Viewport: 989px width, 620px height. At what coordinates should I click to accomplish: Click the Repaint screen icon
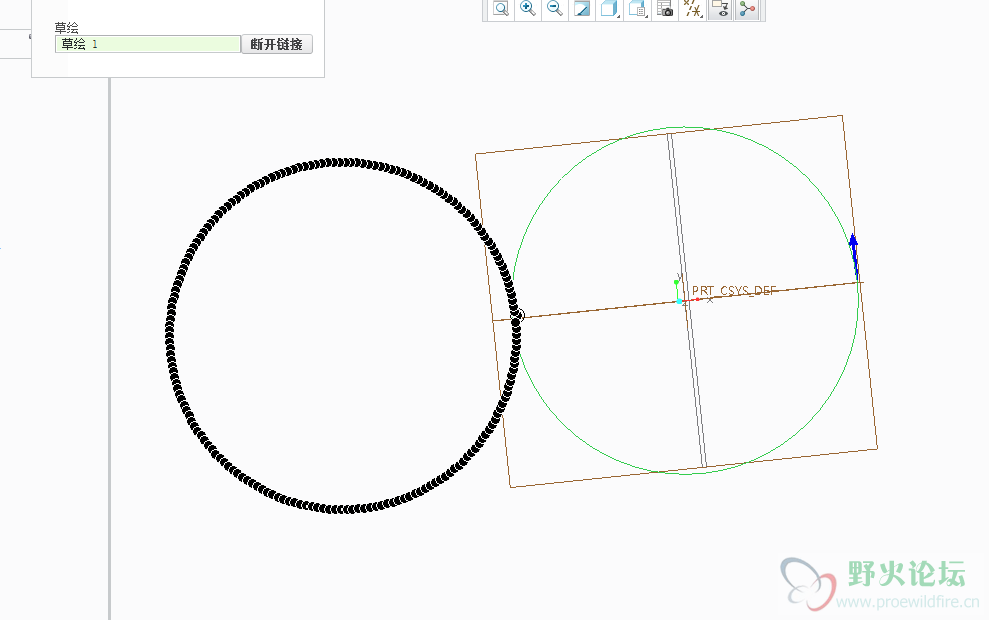point(581,9)
